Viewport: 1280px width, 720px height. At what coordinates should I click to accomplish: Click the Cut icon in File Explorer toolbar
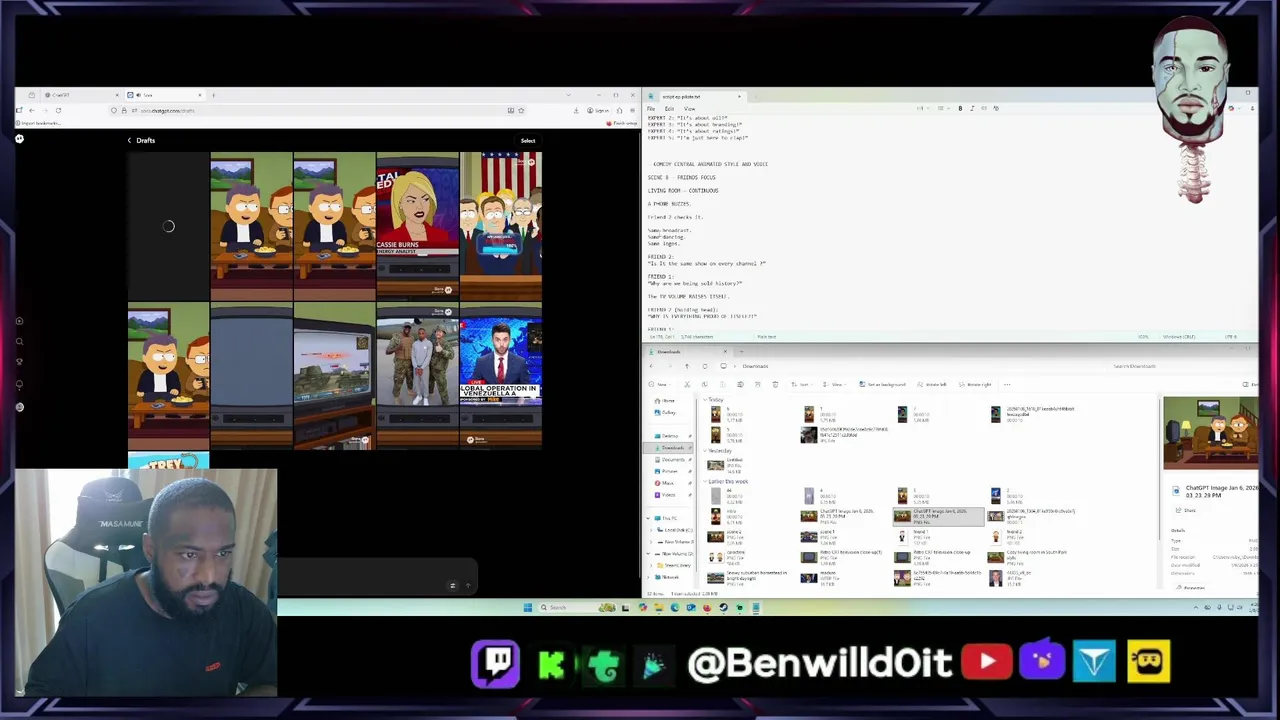coord(687,384)
